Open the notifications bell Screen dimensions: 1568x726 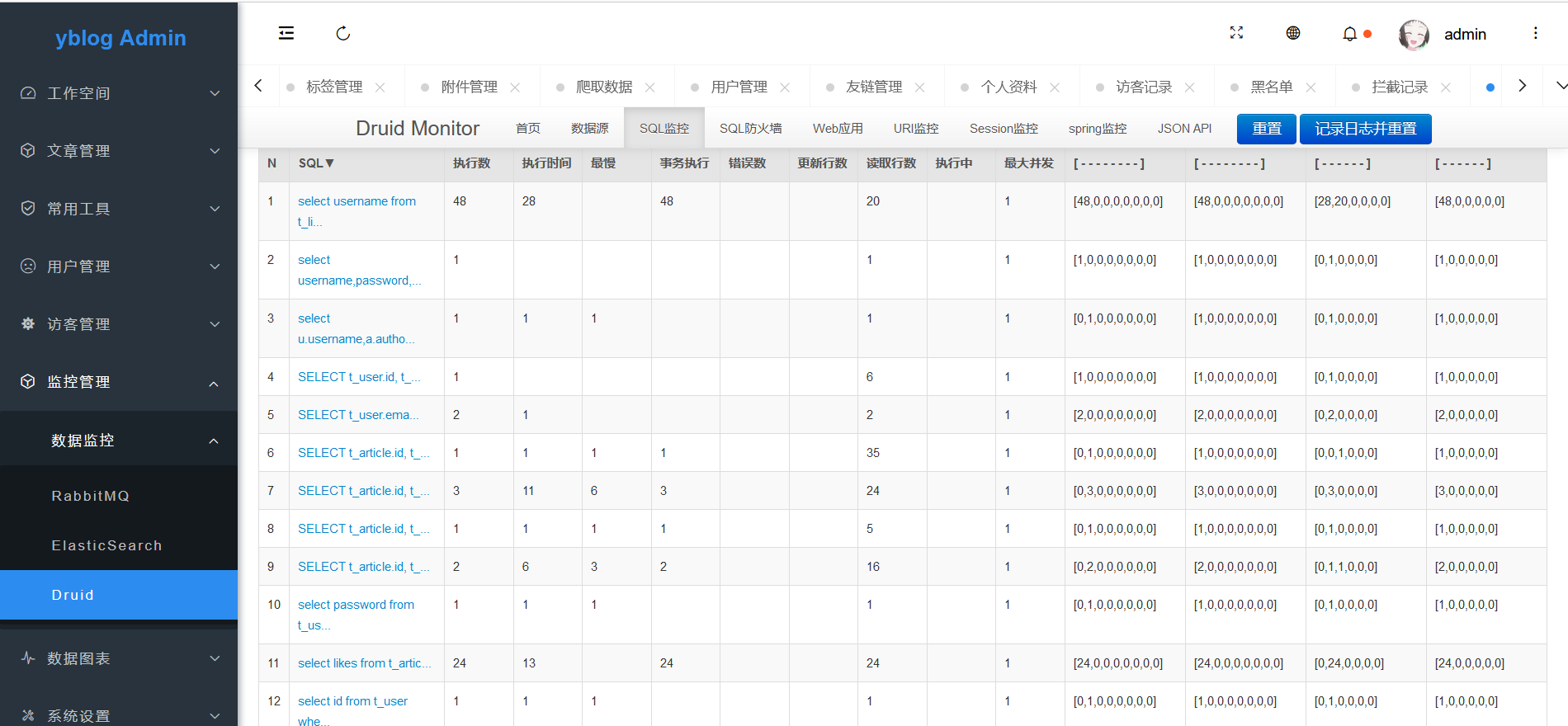tap(1350, 34)
